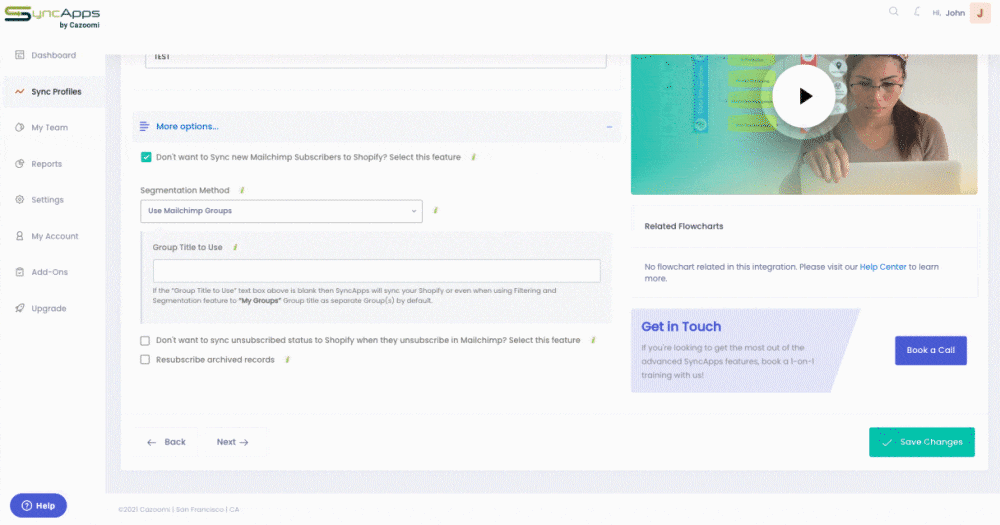The width and height of the screenshot is (1000, 525).
Task: Click the Next button
Action: [x=233, y=442]
